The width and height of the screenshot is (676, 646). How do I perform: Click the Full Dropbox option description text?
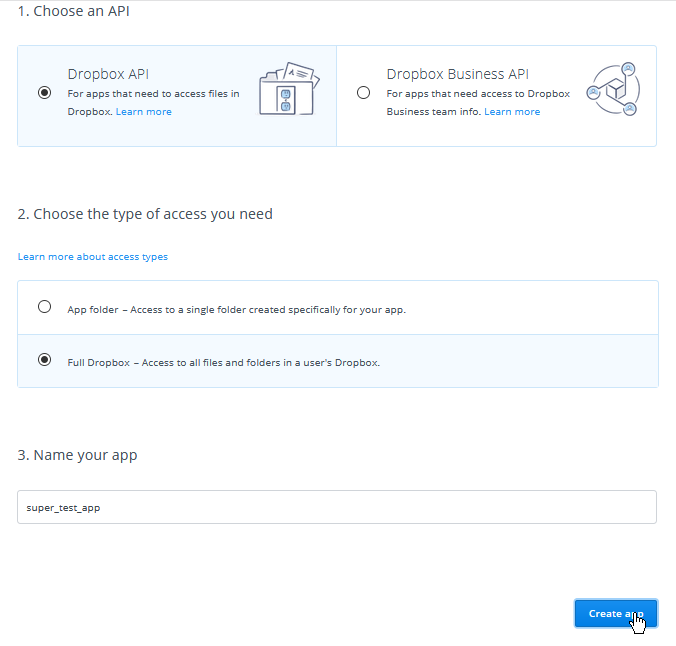click(224, 363)
